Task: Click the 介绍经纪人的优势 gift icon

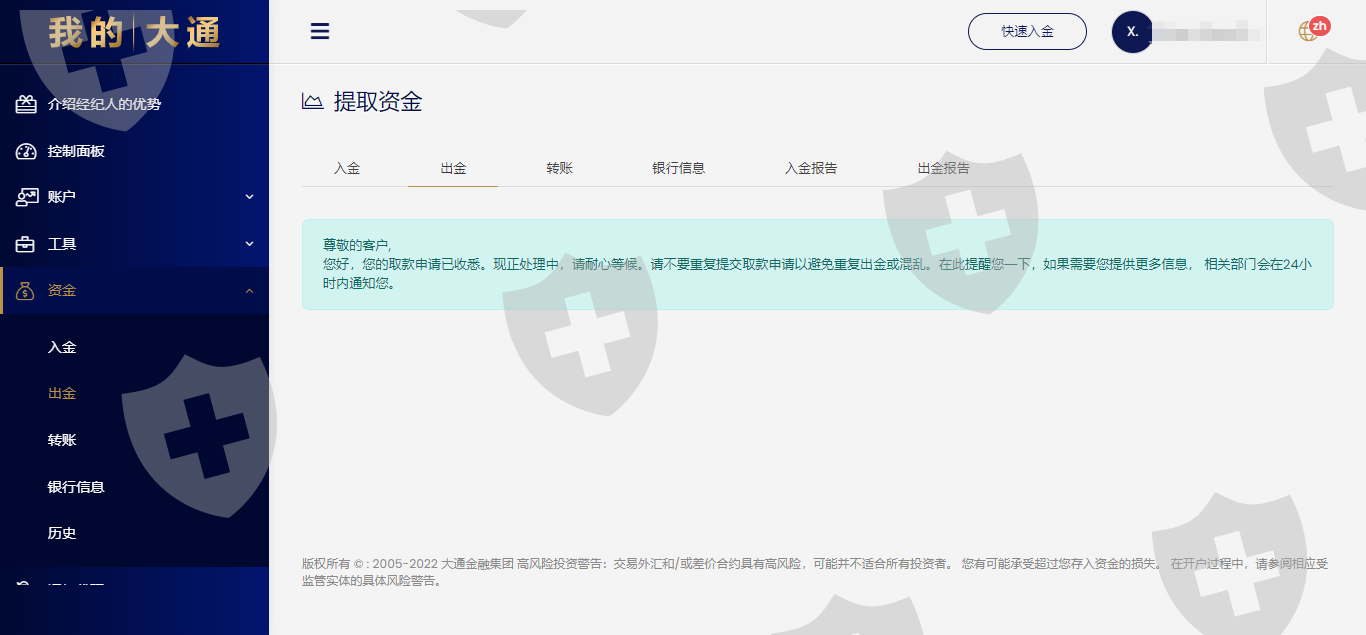Action: point(26,104)
